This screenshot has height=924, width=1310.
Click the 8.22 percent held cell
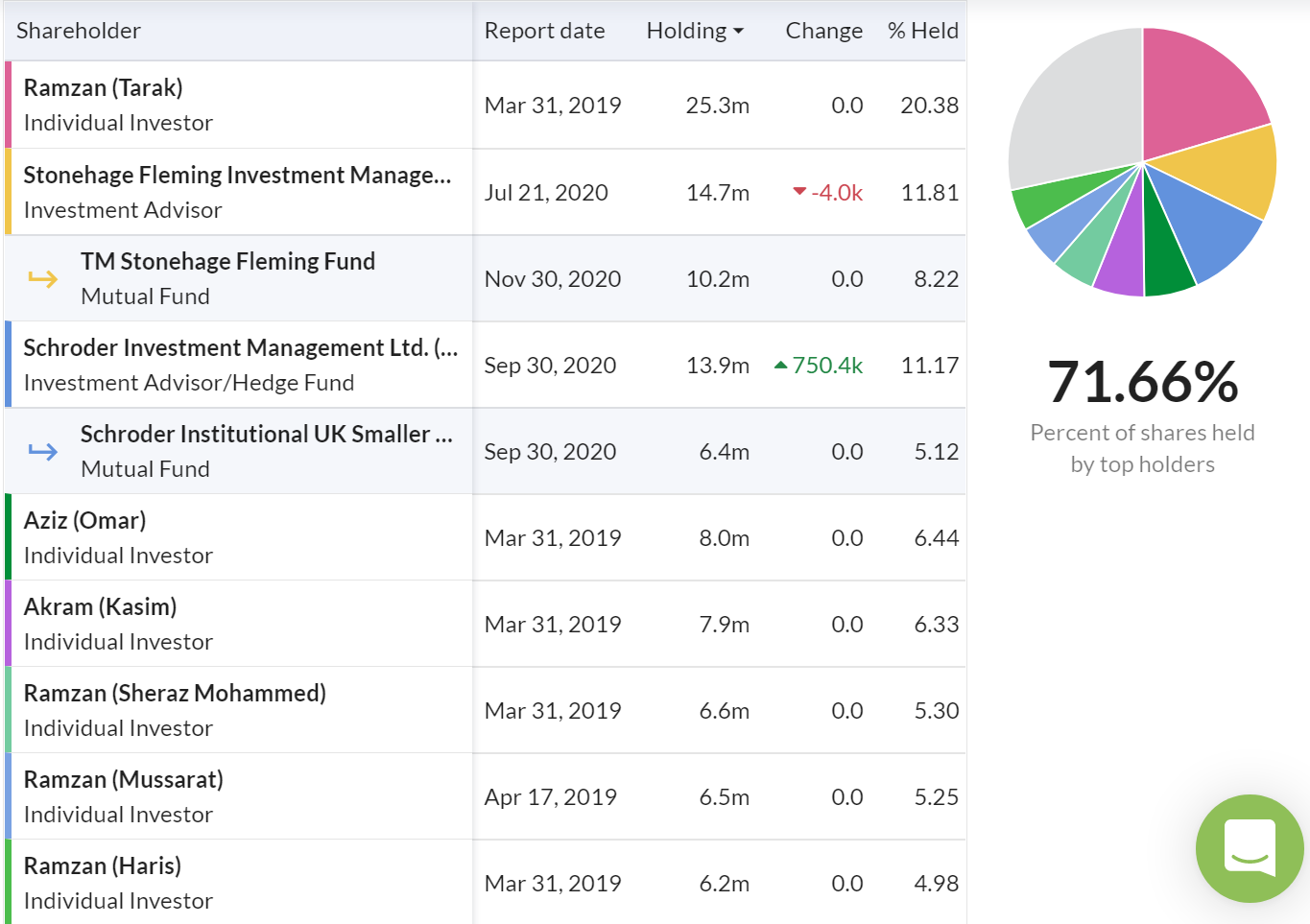936,279
